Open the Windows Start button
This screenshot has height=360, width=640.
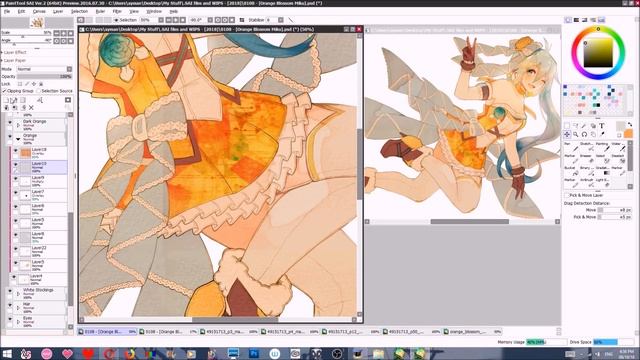[x=7, y=353]
